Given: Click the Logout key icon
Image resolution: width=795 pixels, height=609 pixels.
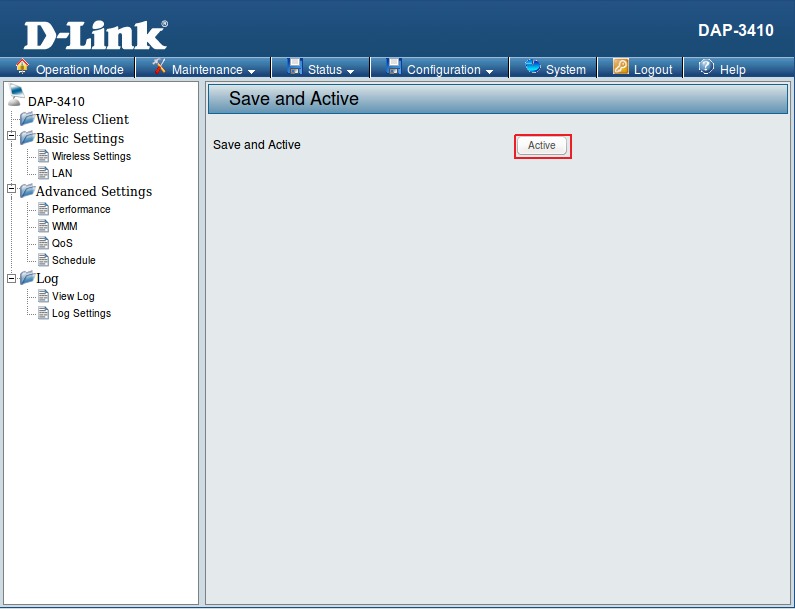Looking at the screenshot, I should pyautogui.click(x=621, y=67).
